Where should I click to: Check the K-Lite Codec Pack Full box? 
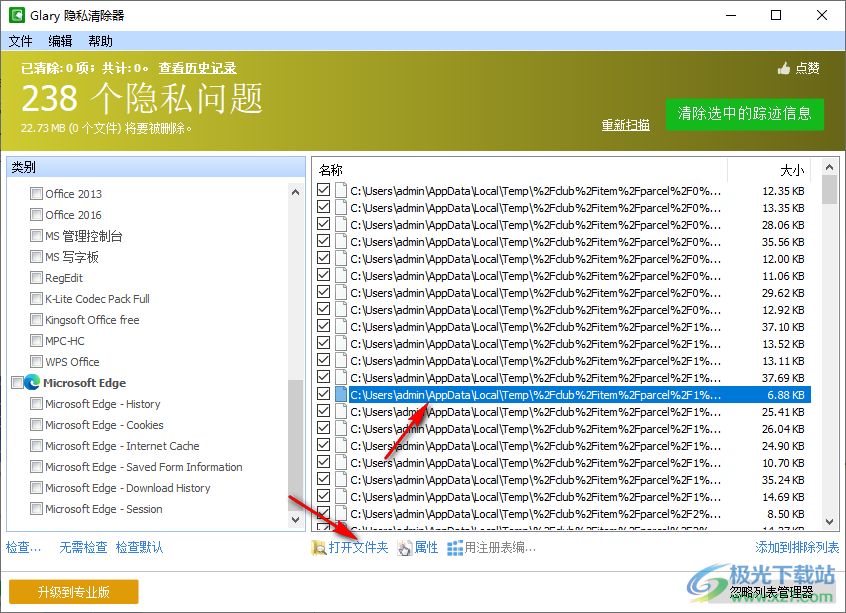[x=36, y=298]
